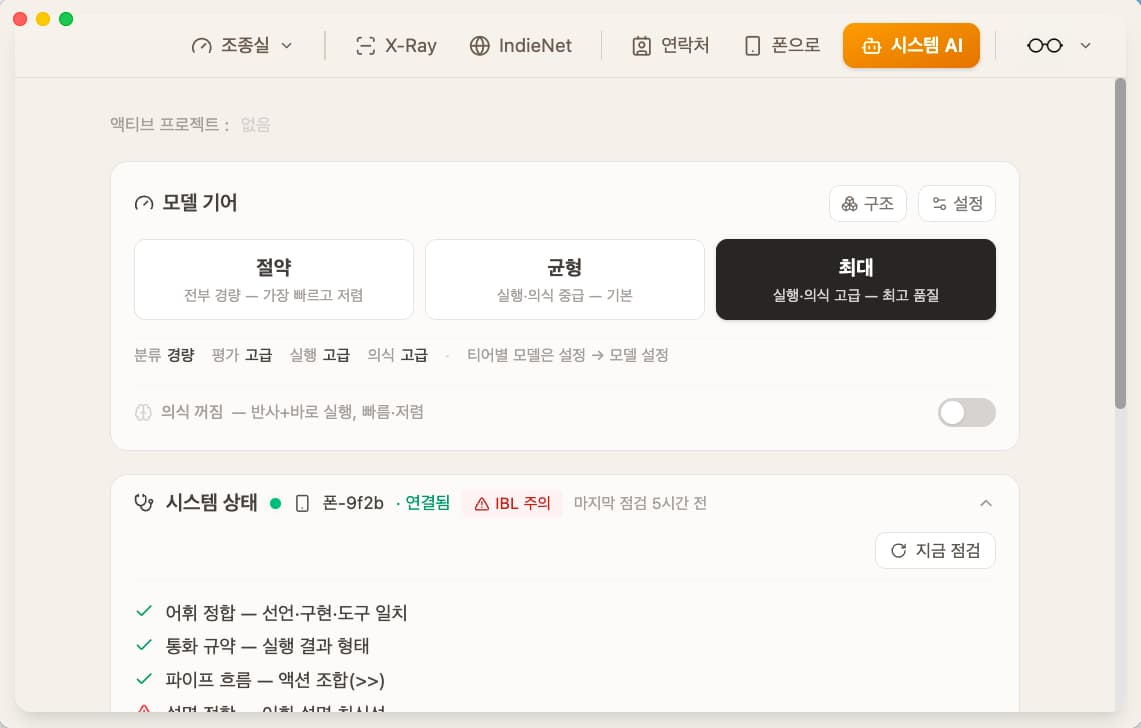Open IndieNet from the toolbar
This screenshot has height=728, width=1141.
[520, 45]
